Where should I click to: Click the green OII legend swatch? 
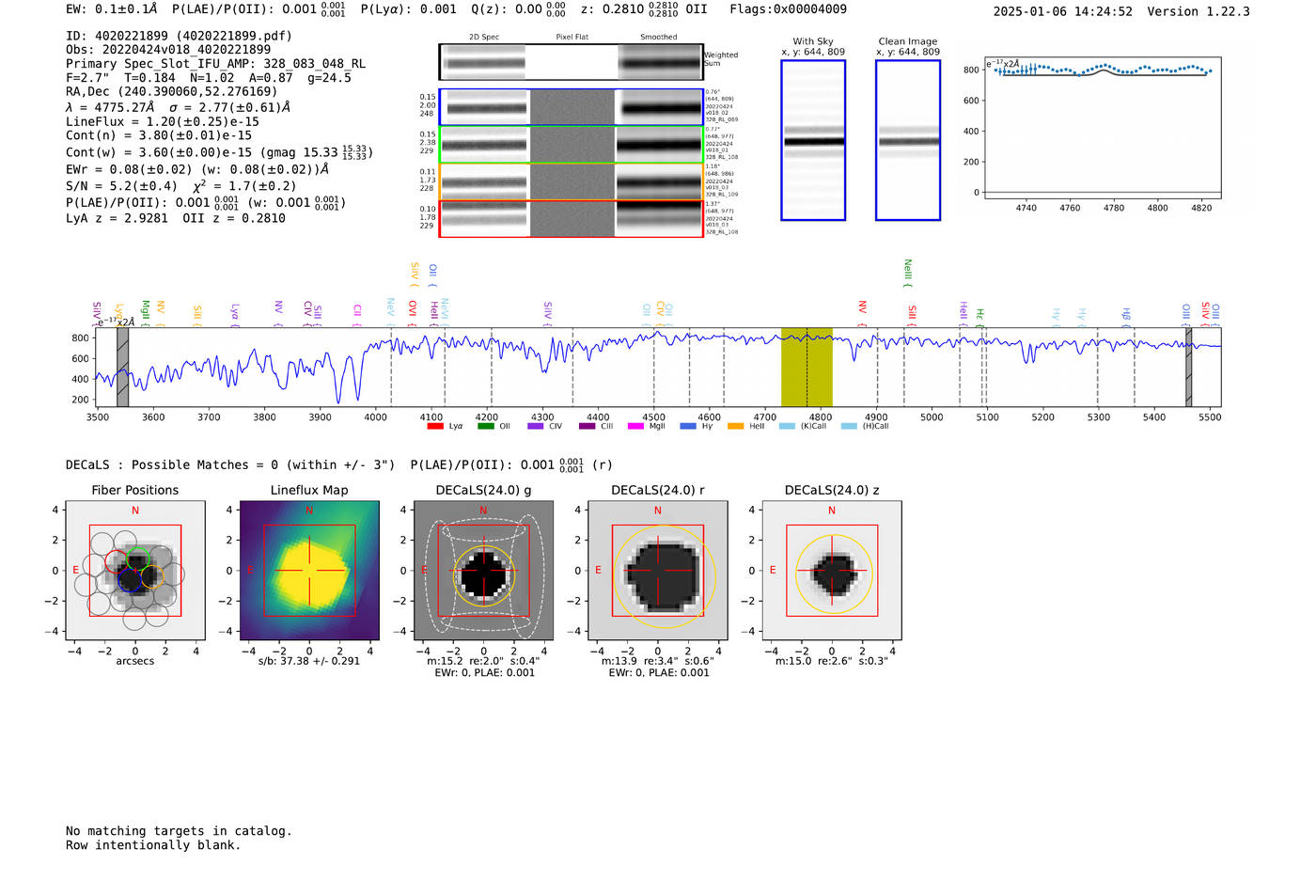point(485,426)
